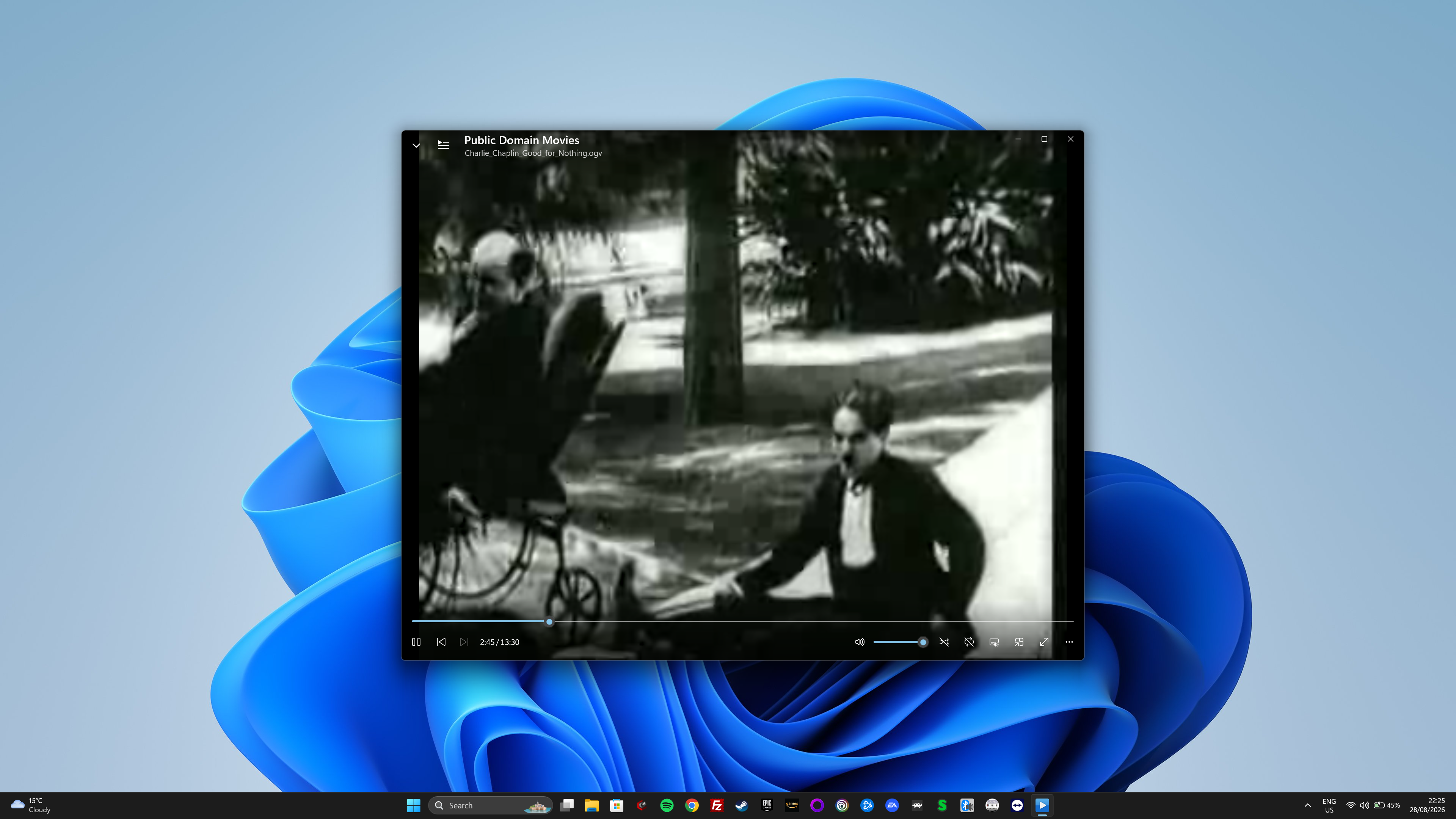Open audio and subtitles options

[x=994, y=642]
